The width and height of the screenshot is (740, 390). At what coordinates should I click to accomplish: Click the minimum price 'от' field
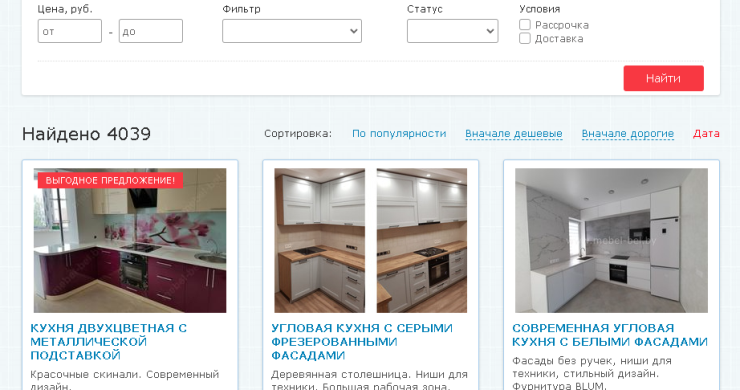coord(70,31)
